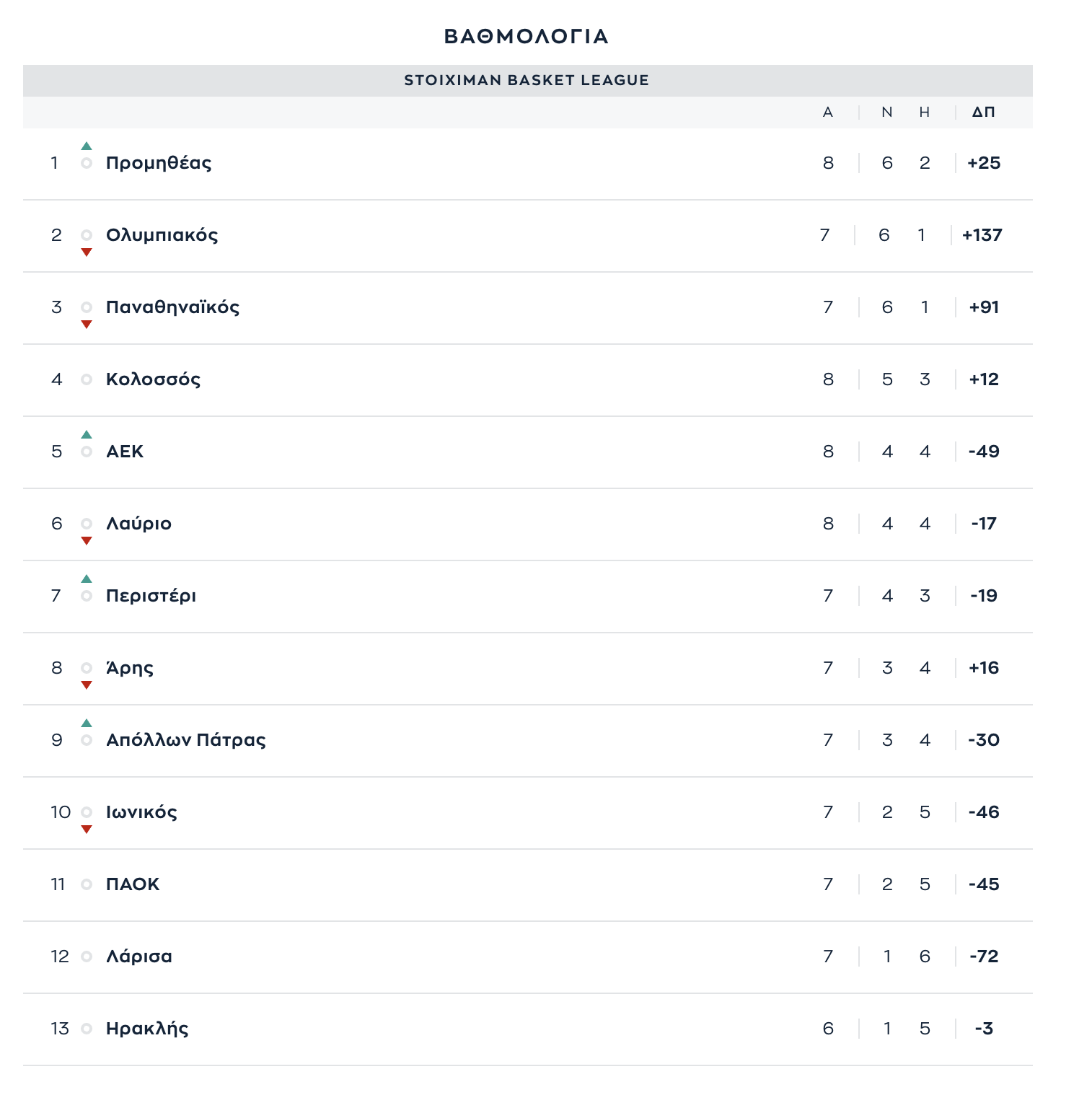Click the red down arrow beside Λαύριο
The width and height of the screenshot is (1092, 1095).
coord(87,540)
